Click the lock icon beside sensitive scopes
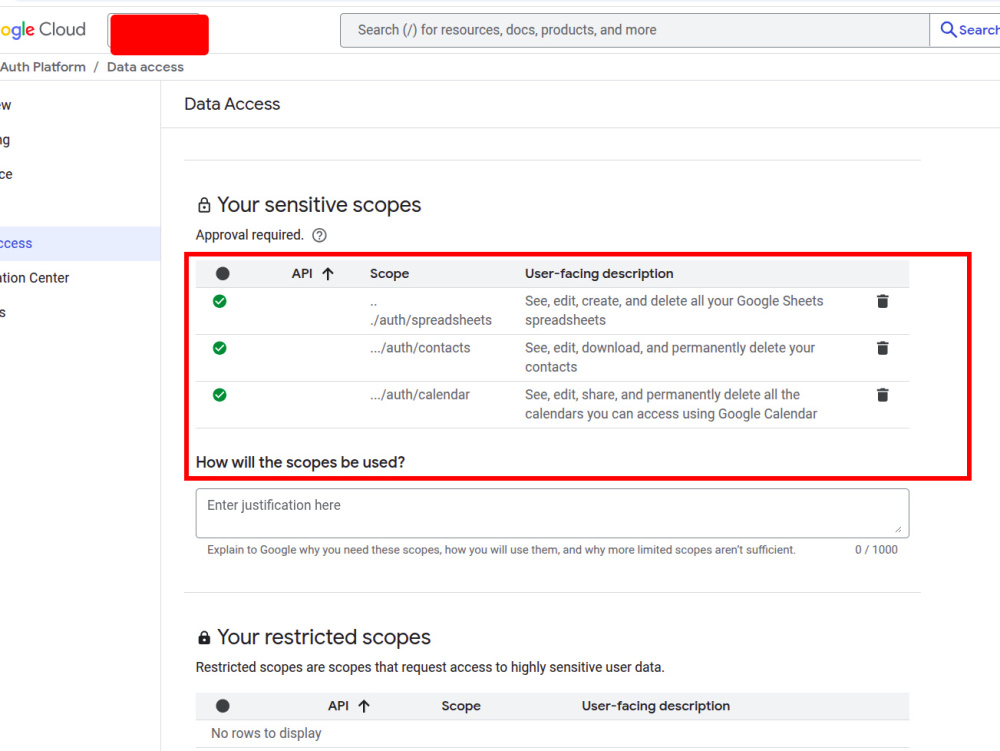Viewport: 1000px width, 751px height. (x=204, y=205)
